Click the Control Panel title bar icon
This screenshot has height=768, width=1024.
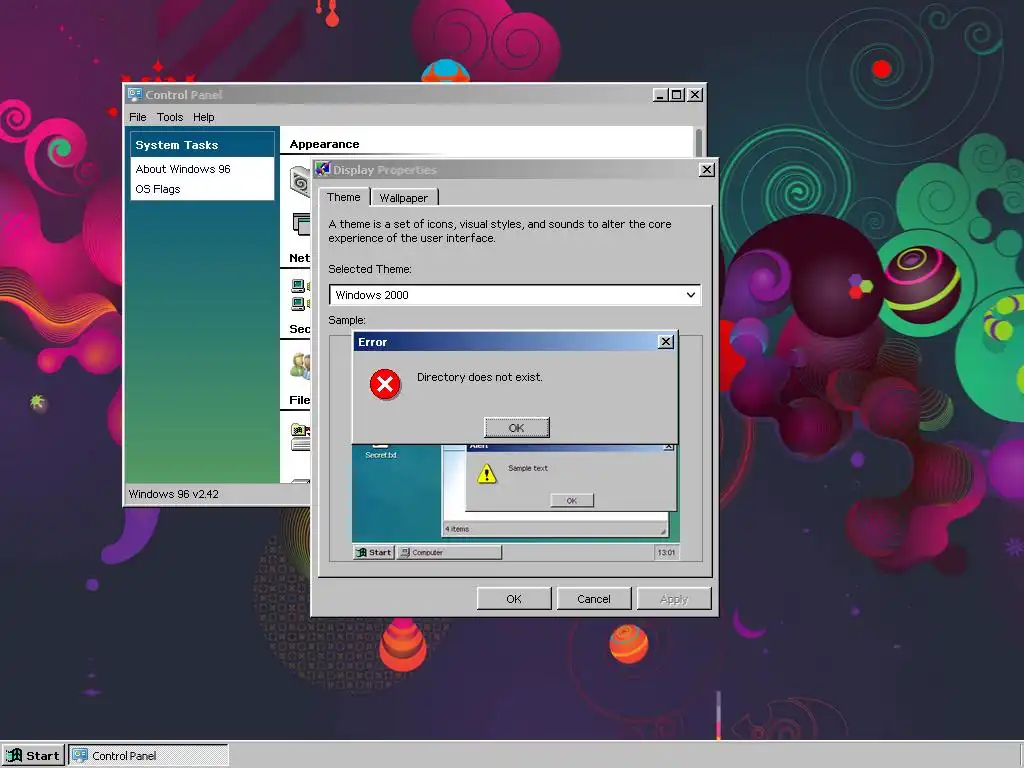[x=135, y=95]
